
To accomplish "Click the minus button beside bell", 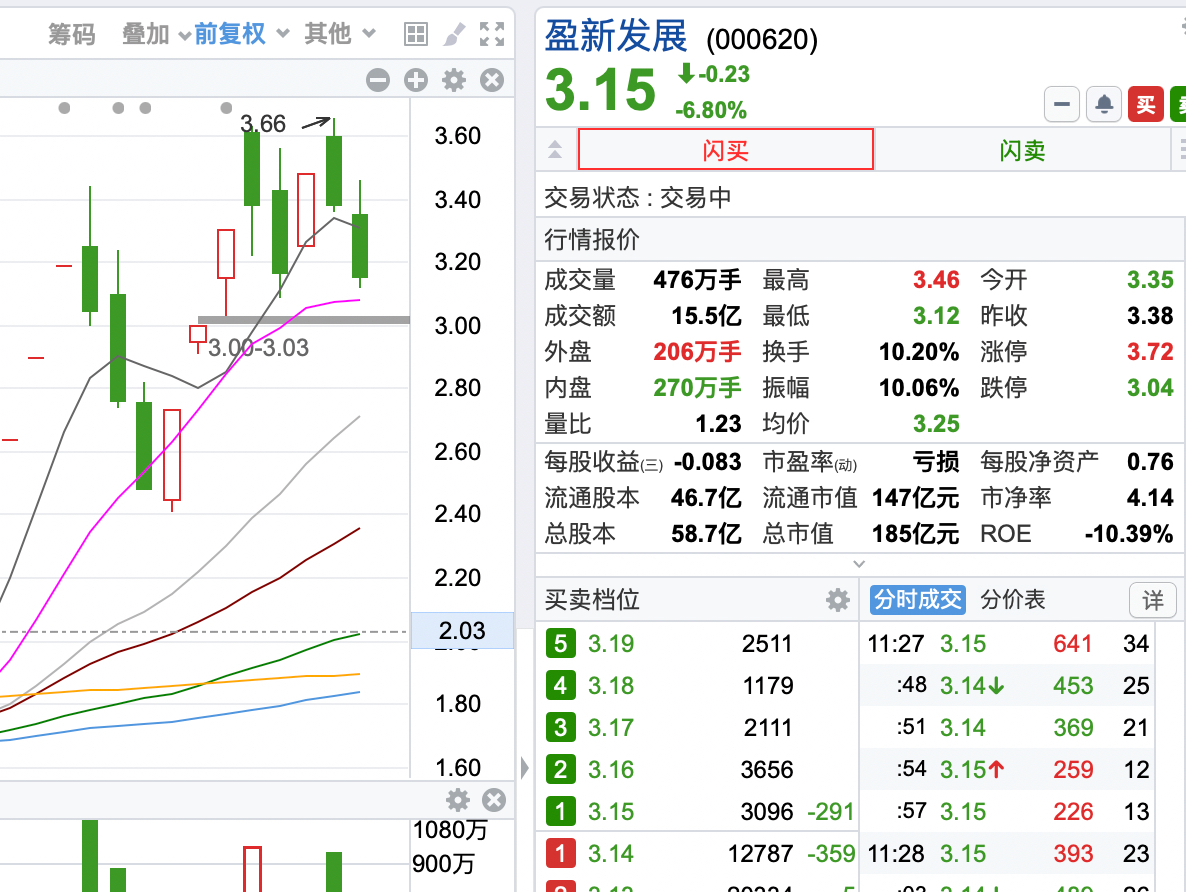I will (x=1062, y=104).
